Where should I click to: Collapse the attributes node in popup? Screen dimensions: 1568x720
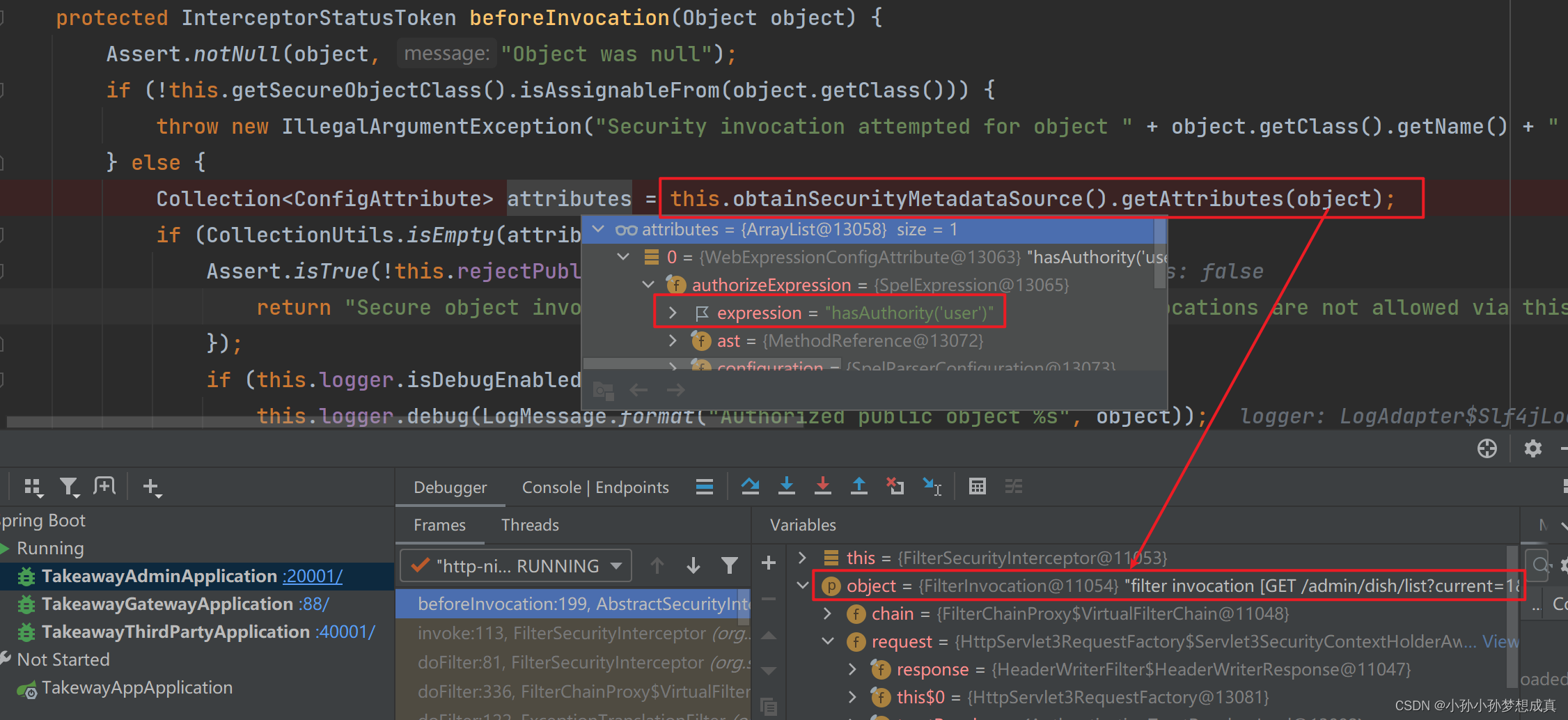(x=598, y=229)
